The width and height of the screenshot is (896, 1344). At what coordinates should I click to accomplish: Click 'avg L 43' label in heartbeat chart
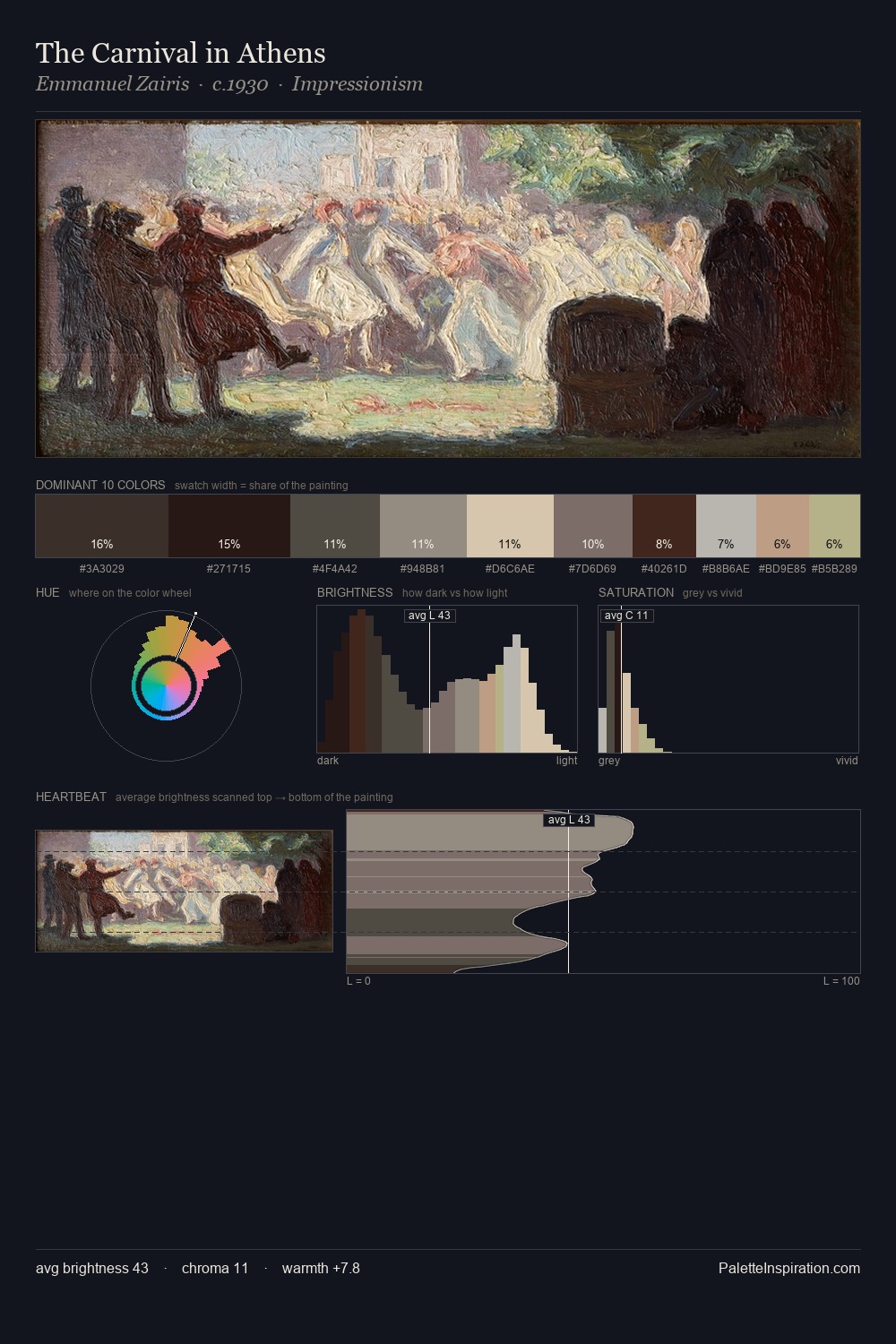click(569, 820)
